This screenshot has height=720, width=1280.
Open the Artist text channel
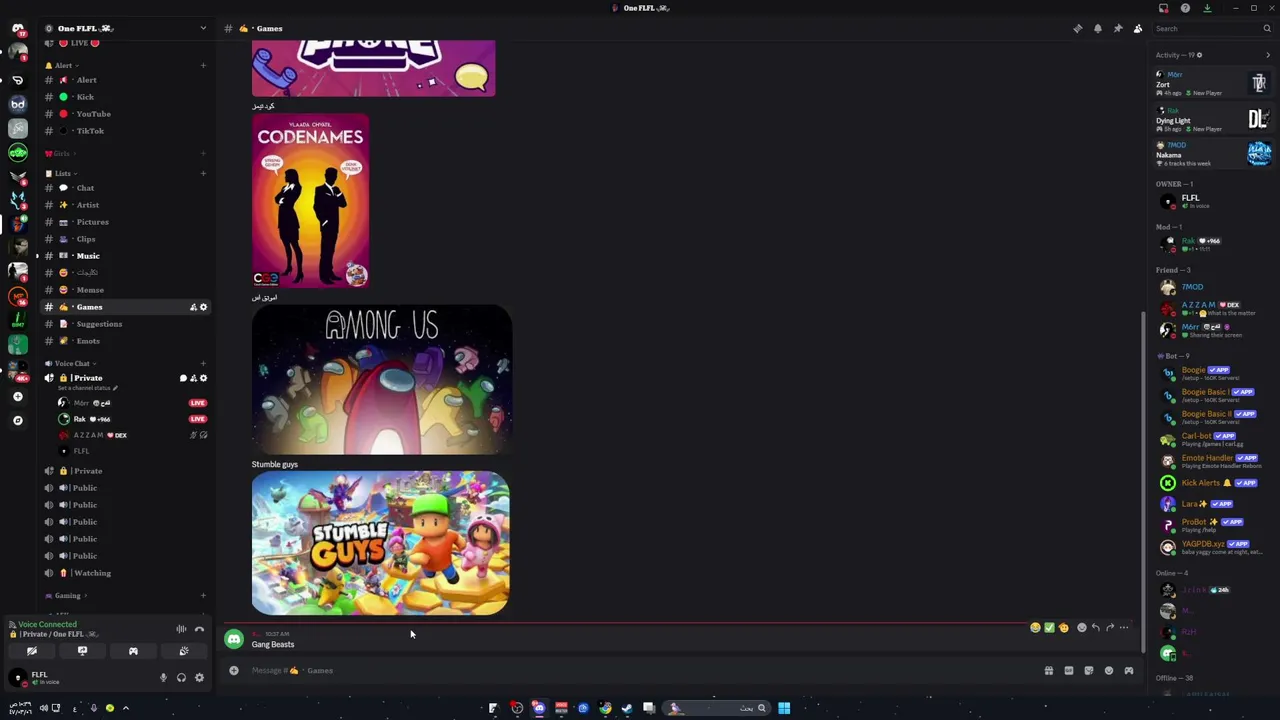tap(125, 205)
